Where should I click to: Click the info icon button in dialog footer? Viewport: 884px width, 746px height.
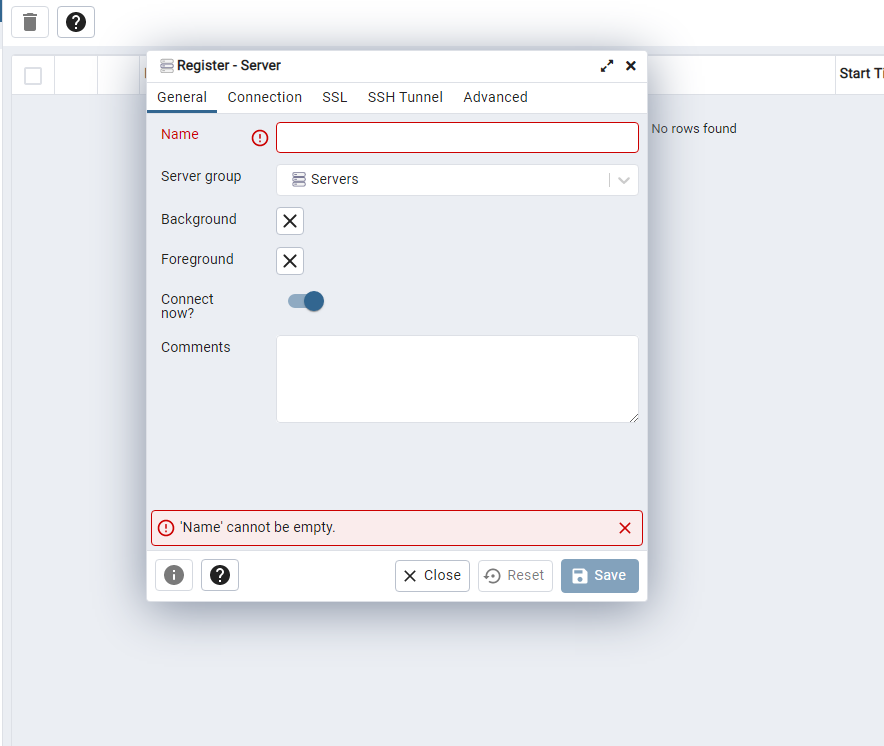(174, 575)
